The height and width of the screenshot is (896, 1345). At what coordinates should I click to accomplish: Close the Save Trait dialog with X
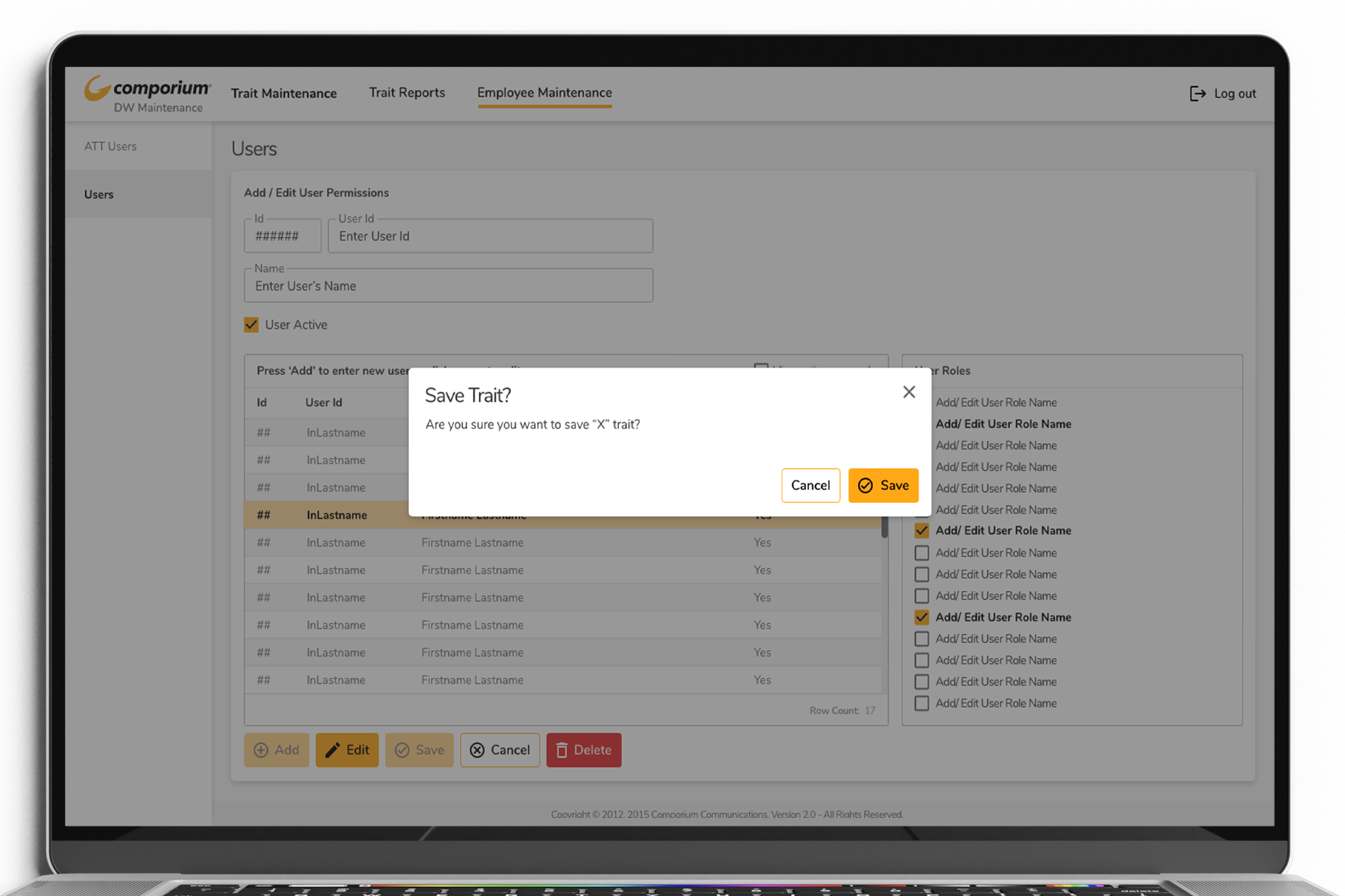coord(909,392)
